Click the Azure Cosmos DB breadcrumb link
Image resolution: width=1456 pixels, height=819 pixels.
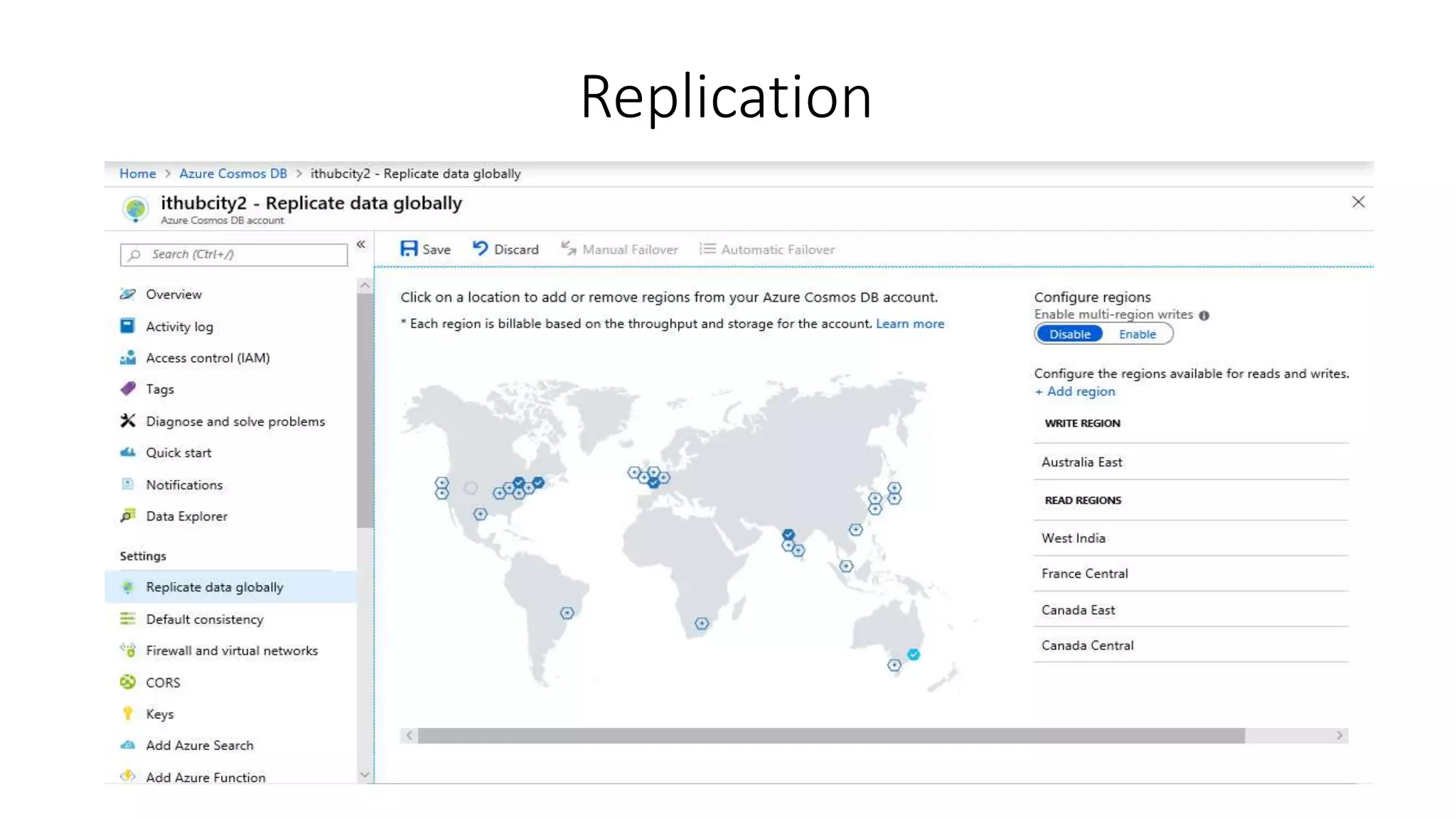coord(233,173)
